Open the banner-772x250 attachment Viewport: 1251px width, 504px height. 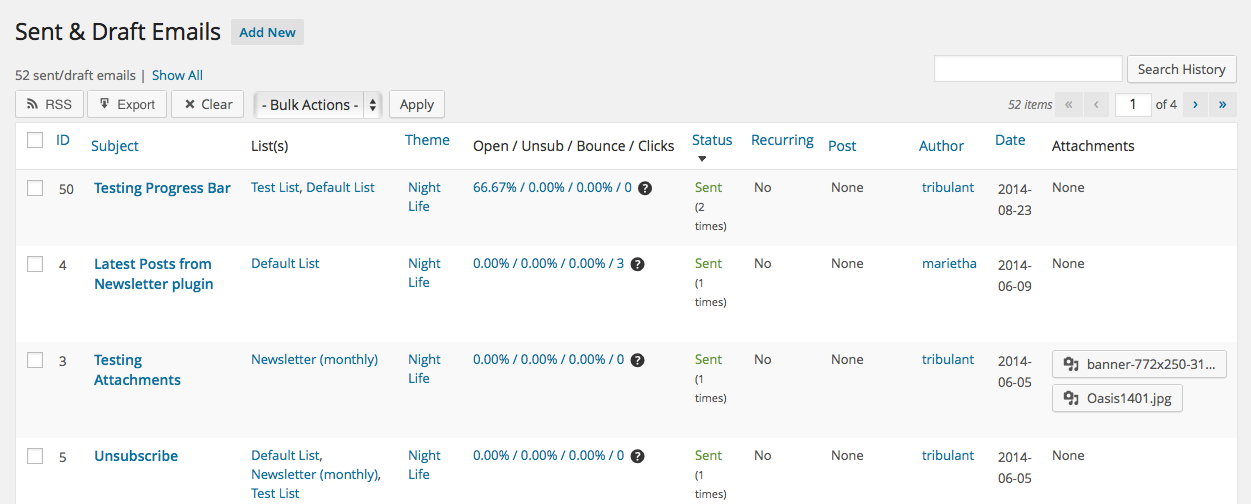1139,364
